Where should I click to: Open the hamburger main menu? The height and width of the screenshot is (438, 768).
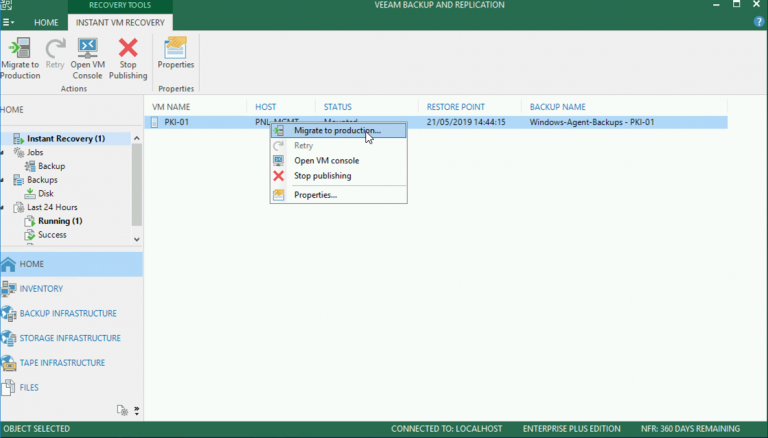(x=8, y=23)
